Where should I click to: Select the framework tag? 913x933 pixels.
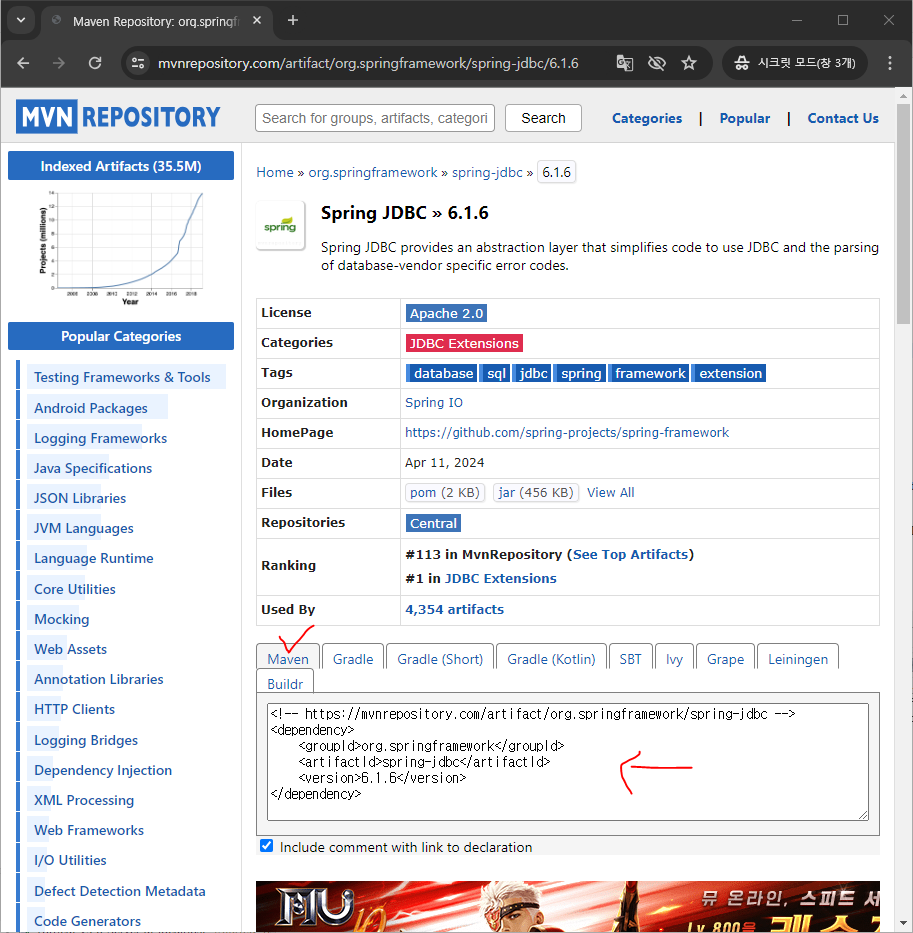[x=649, y=373]
